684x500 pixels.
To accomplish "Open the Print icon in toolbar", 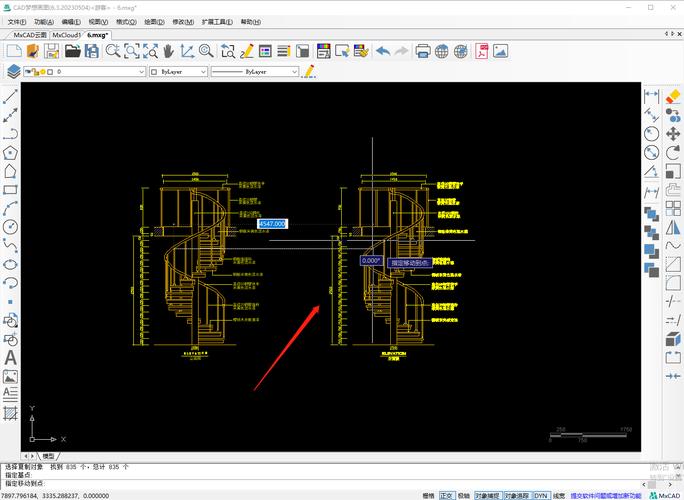I will pyautogui.click(x=423, y=50).
